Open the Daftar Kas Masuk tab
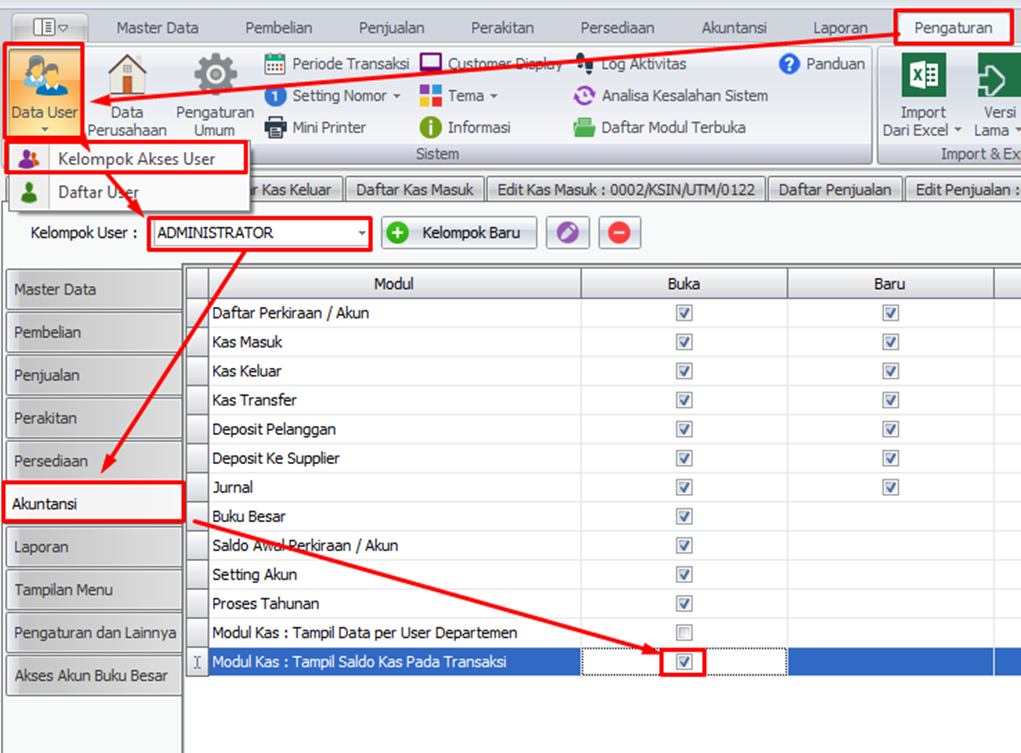The image size is (1021, 753). click(416, 189)
